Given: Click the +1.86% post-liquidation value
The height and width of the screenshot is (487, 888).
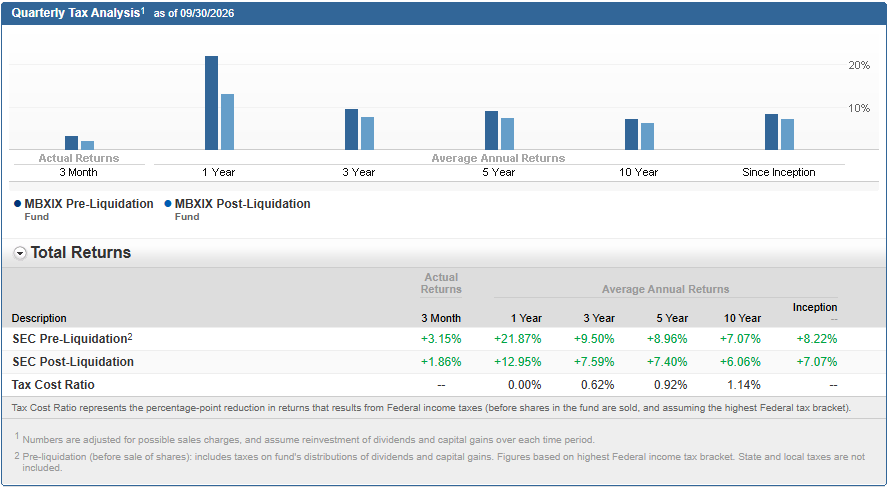Looking at the screenshot, I should [441, 362].
